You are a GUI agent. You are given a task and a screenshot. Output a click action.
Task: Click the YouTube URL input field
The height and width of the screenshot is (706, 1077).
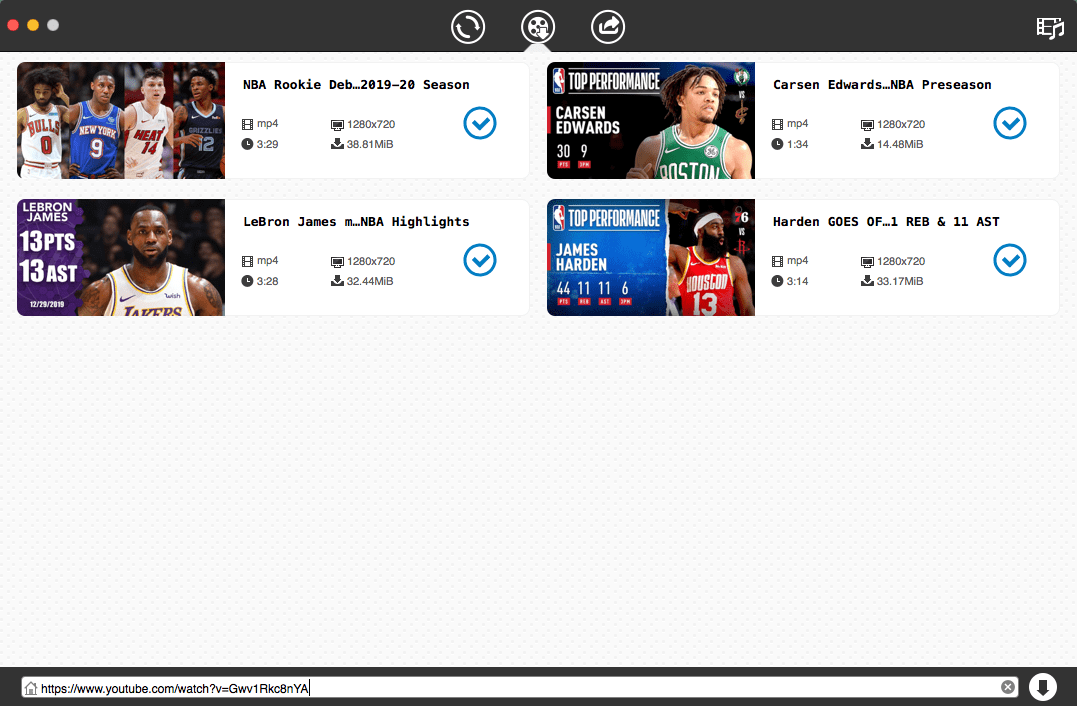click(520, 687)
